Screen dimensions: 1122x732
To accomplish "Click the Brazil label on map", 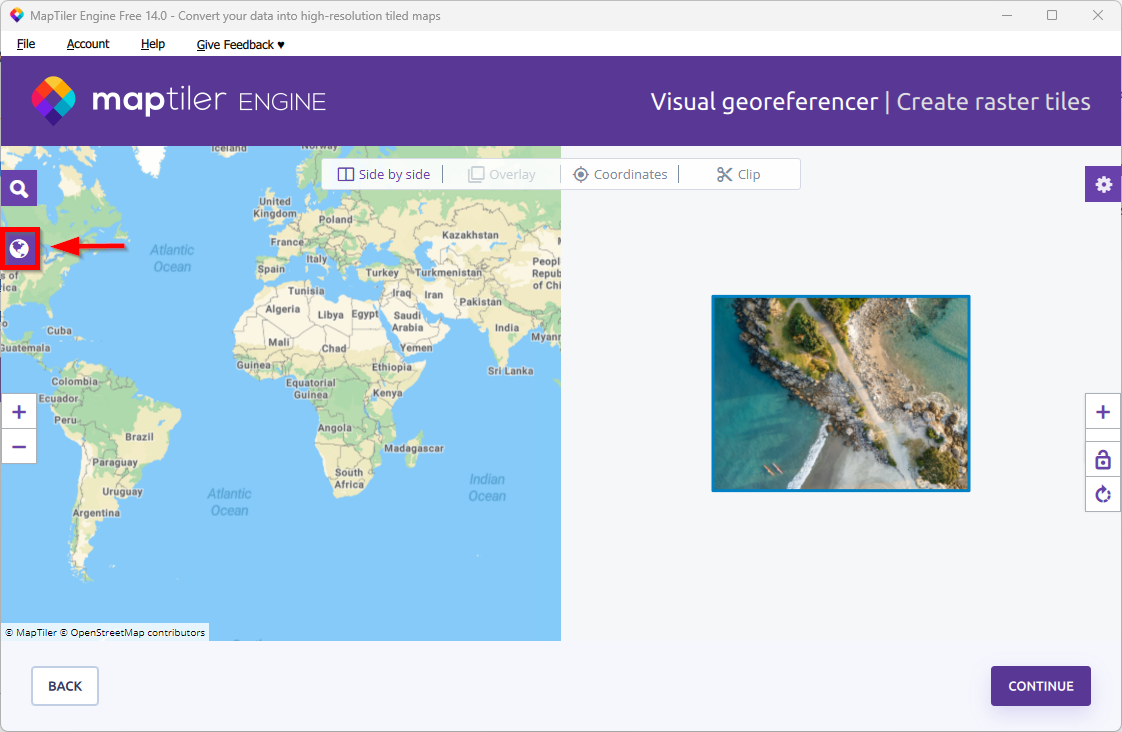I will [x=139, y=436].
